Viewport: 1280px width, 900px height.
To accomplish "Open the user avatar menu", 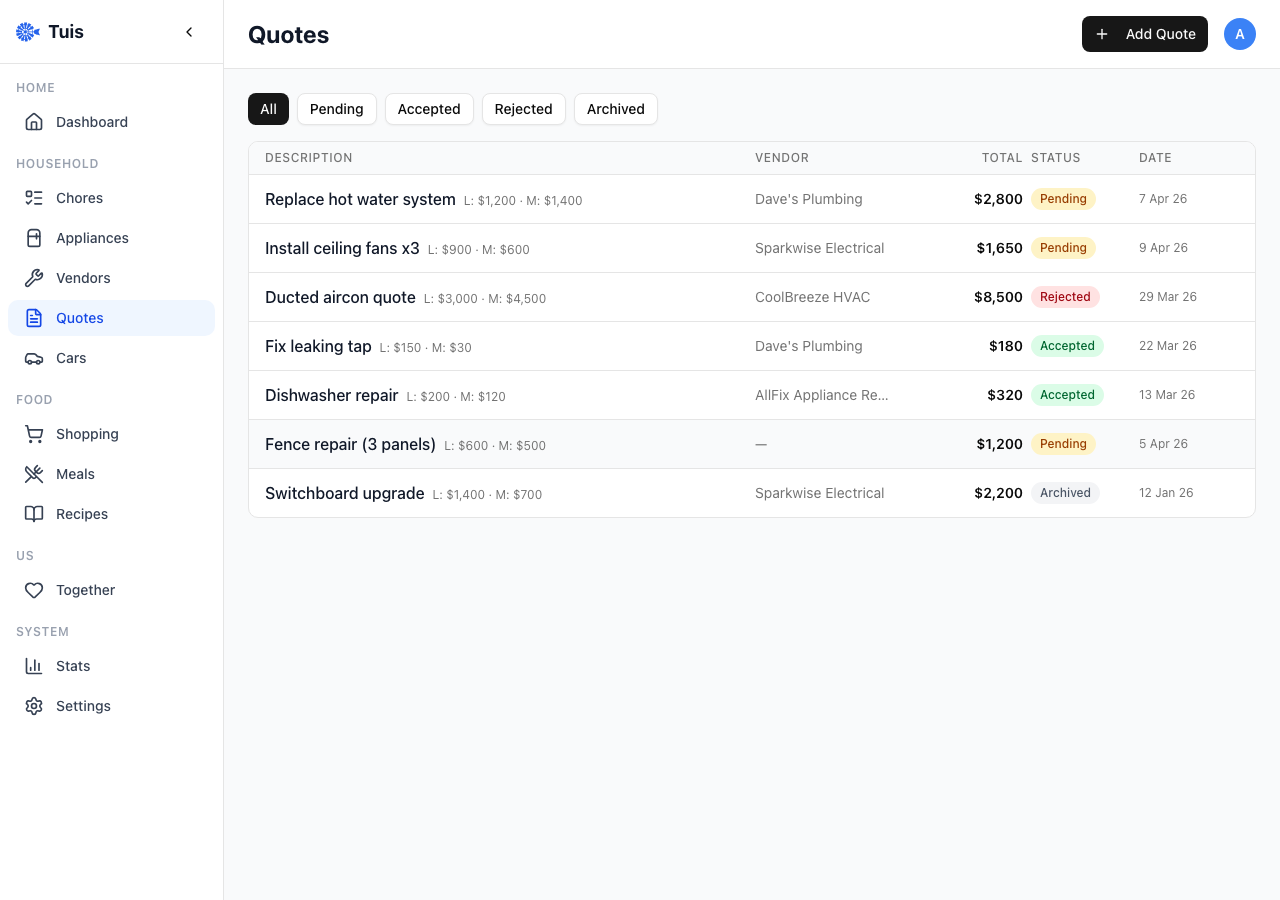I will point(1240,33).
